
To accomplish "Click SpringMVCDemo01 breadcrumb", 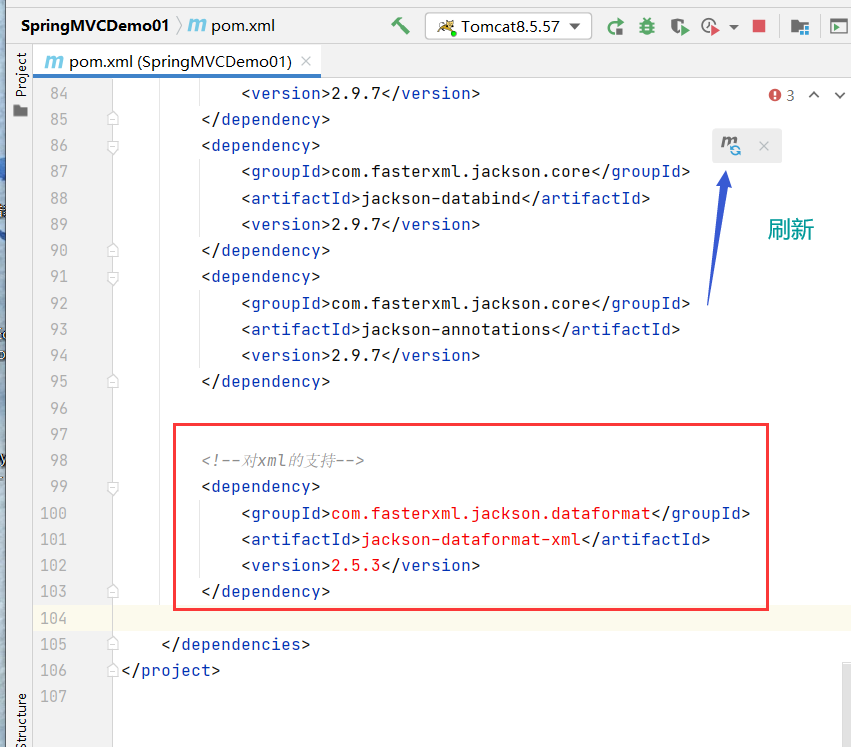I will coord(95,26).
